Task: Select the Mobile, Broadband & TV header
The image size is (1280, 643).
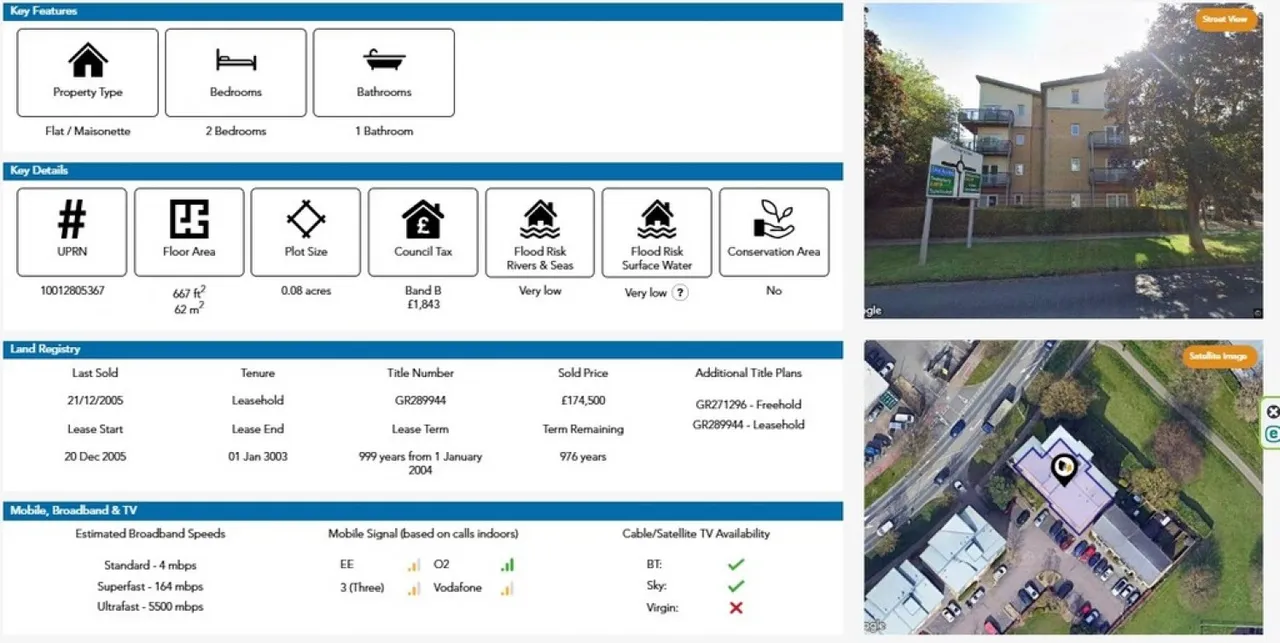Action: click(422, 510)
